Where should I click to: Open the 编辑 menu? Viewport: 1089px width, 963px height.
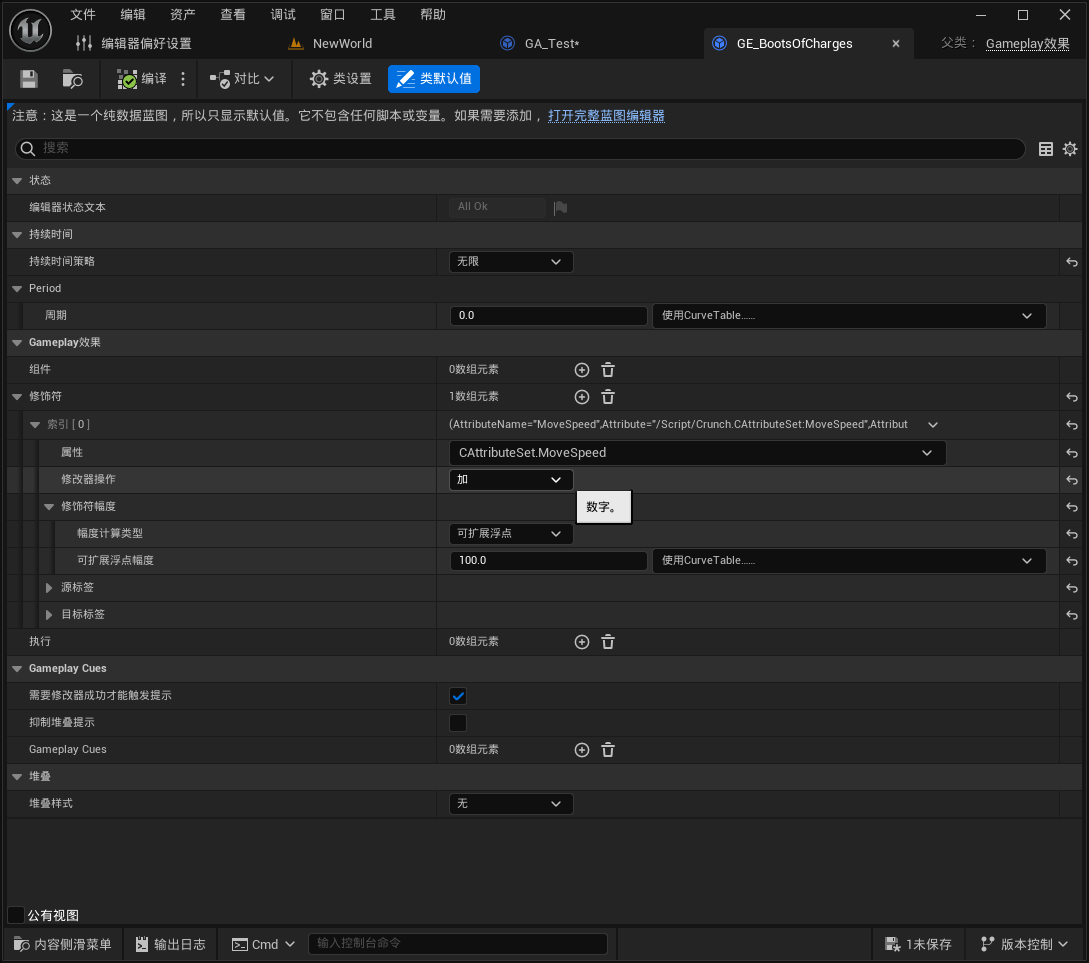[133, 15]
